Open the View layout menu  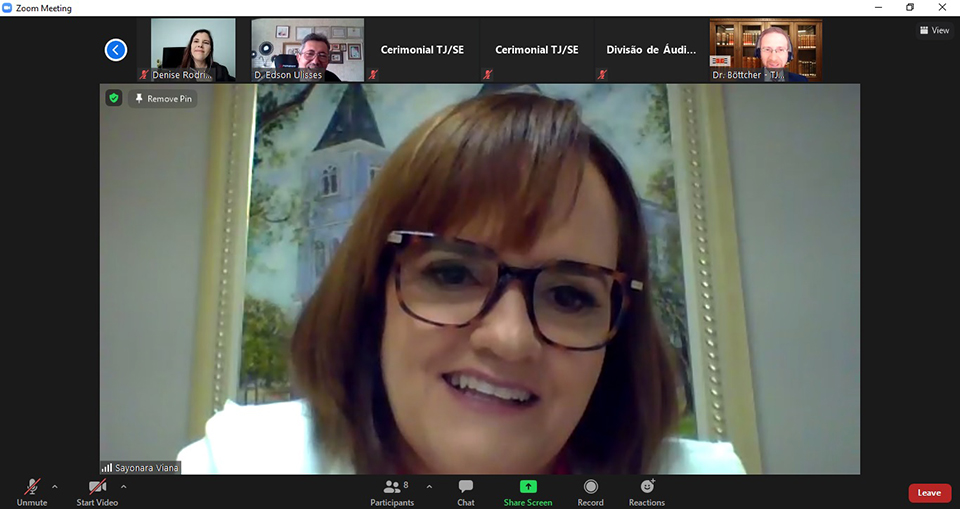(x=934, y=30)
